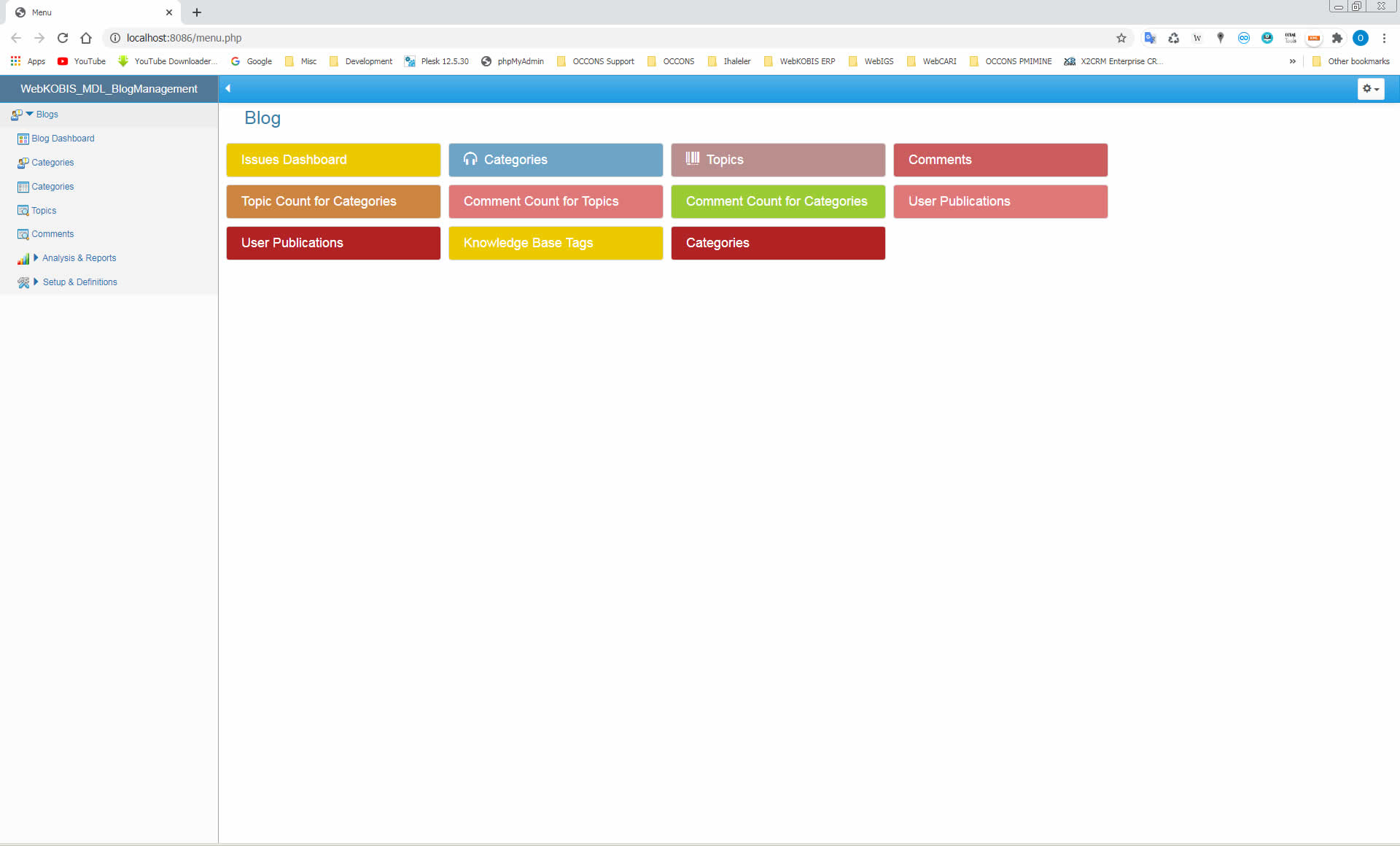
Task: Open Comment Count for Topics tile
Action: coord(556,201)
